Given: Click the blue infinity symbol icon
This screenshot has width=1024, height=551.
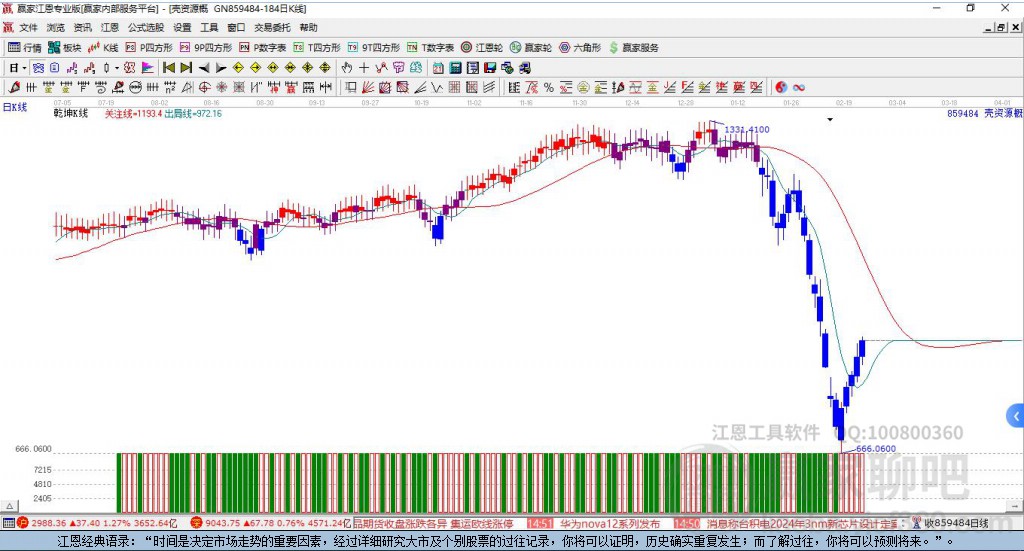Looking at the screenshot, I should (799, 87).
